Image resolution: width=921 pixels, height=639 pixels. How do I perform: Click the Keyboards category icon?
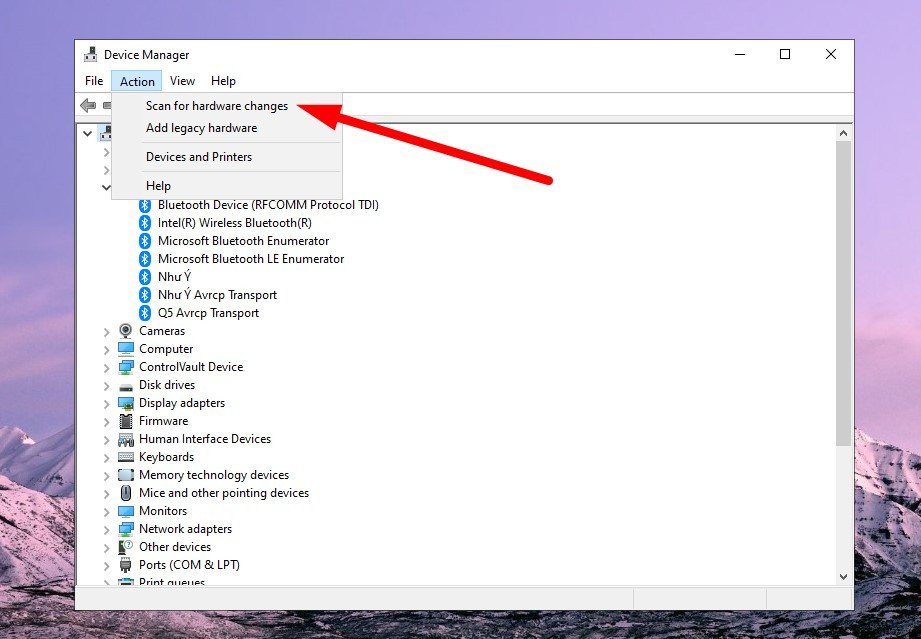126,457
